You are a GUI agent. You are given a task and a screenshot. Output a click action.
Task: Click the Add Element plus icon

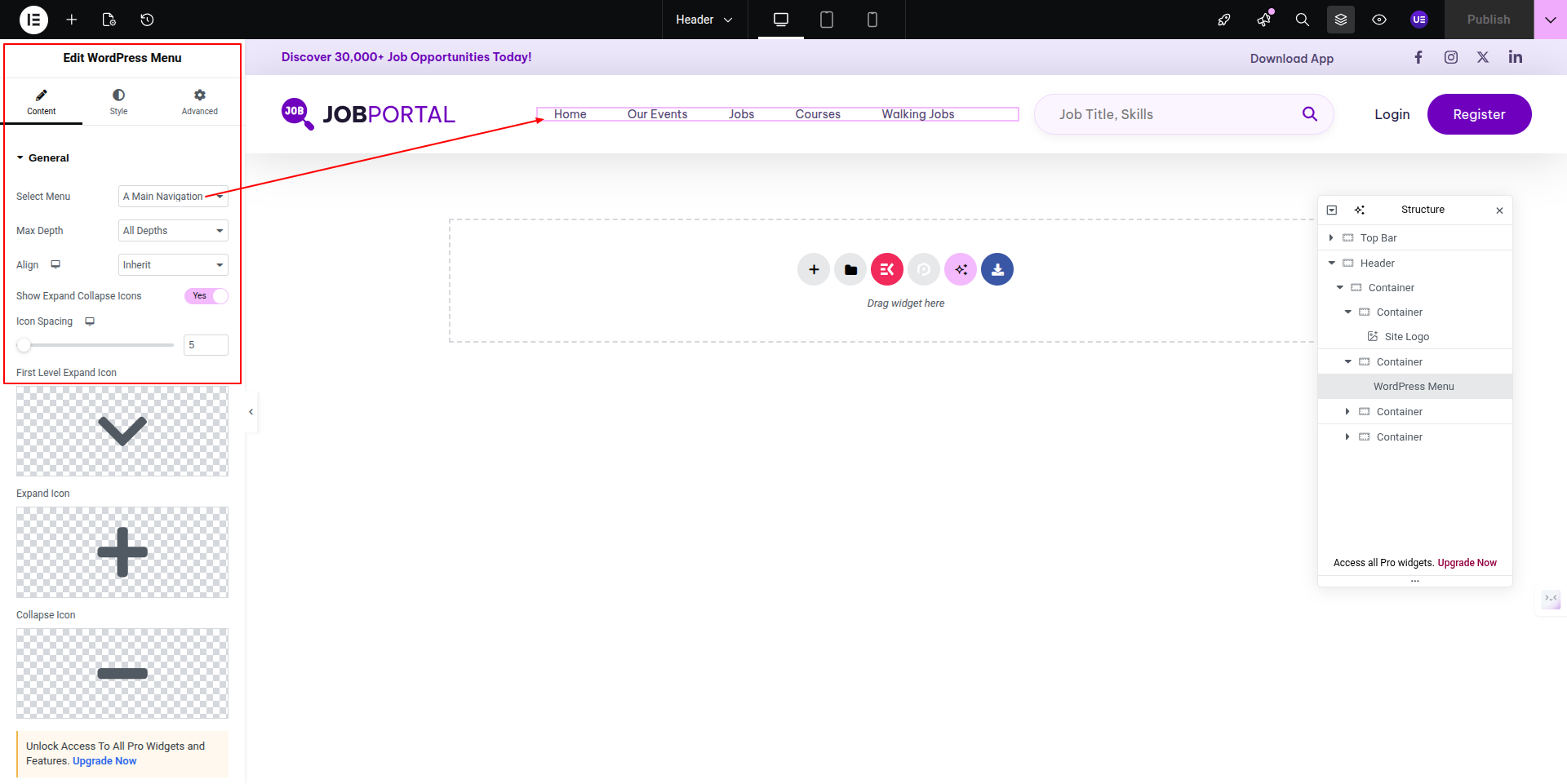click(72, 20)
